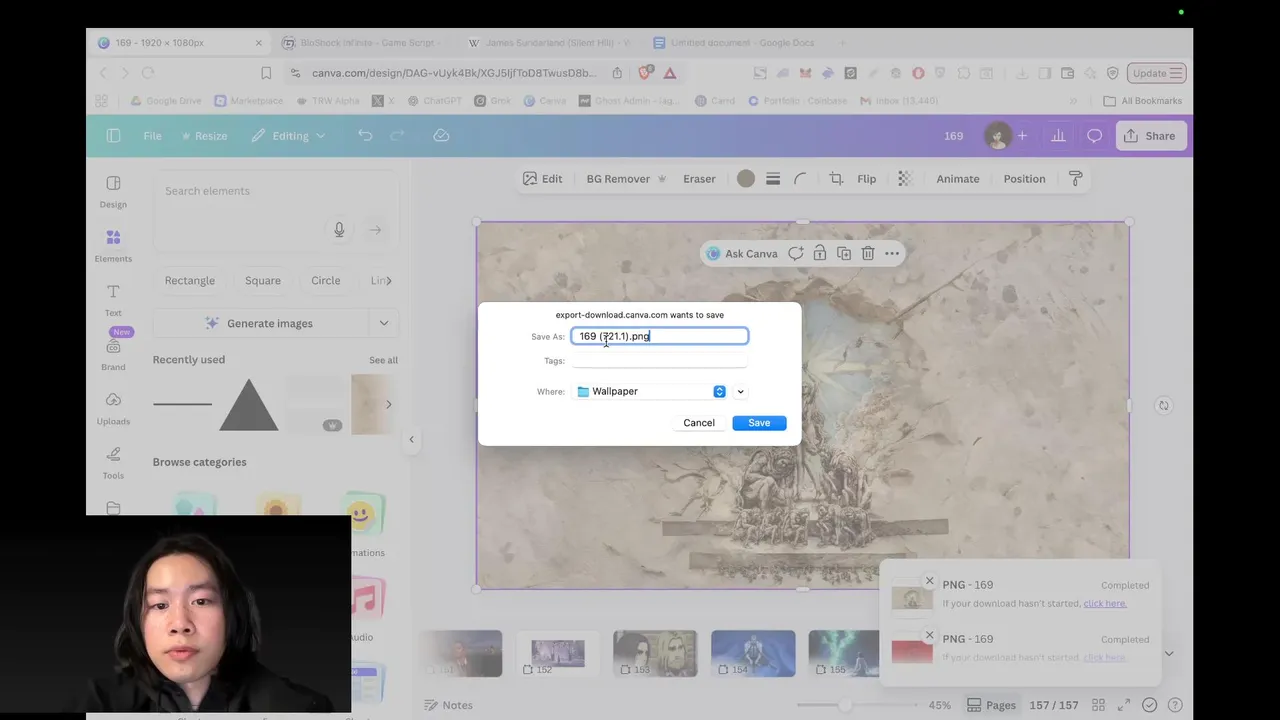The image size is (1280, 720).
Task: Toggle the Canva main menu sidebar icon
Action: tap(113, 136)
